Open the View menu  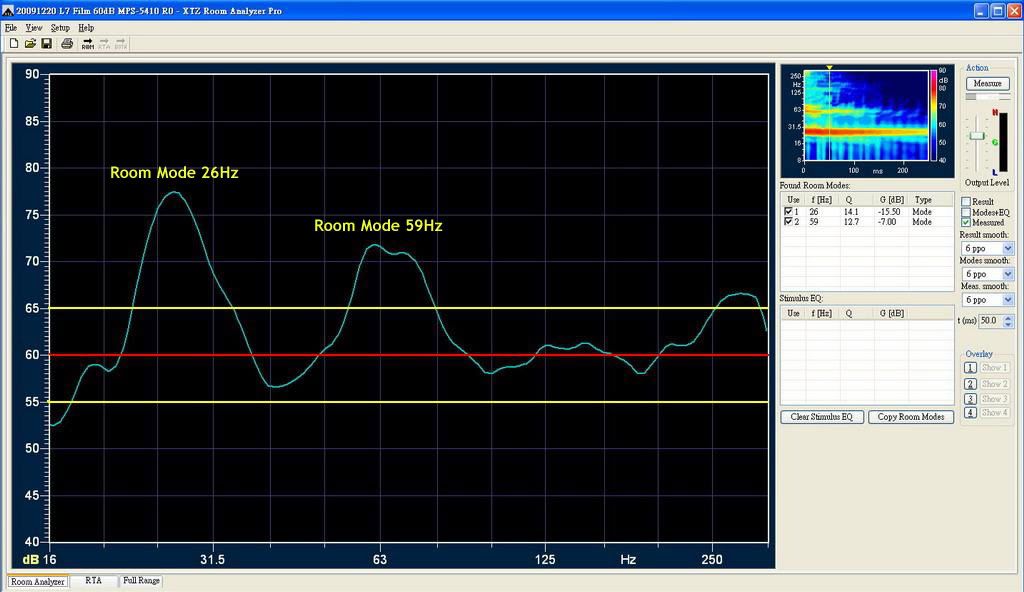pos(33,28)
